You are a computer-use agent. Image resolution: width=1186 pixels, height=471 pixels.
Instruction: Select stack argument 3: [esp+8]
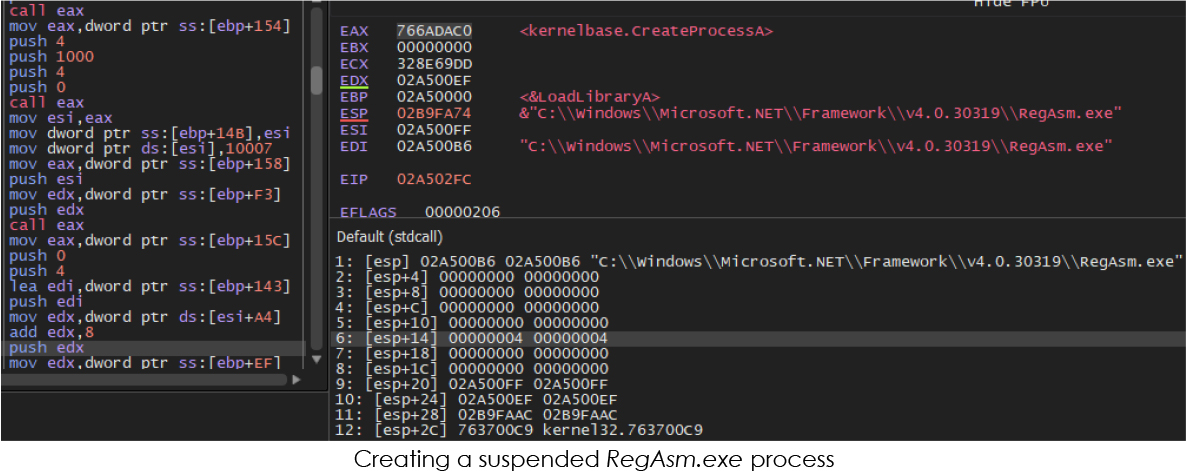(x=467, y=293)
